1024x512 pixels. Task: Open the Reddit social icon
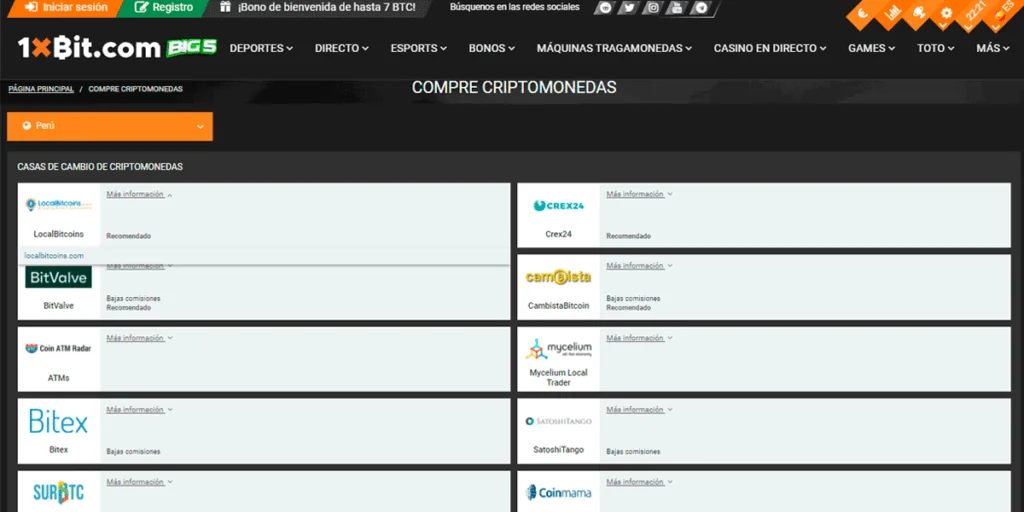[x=606, y=8]
